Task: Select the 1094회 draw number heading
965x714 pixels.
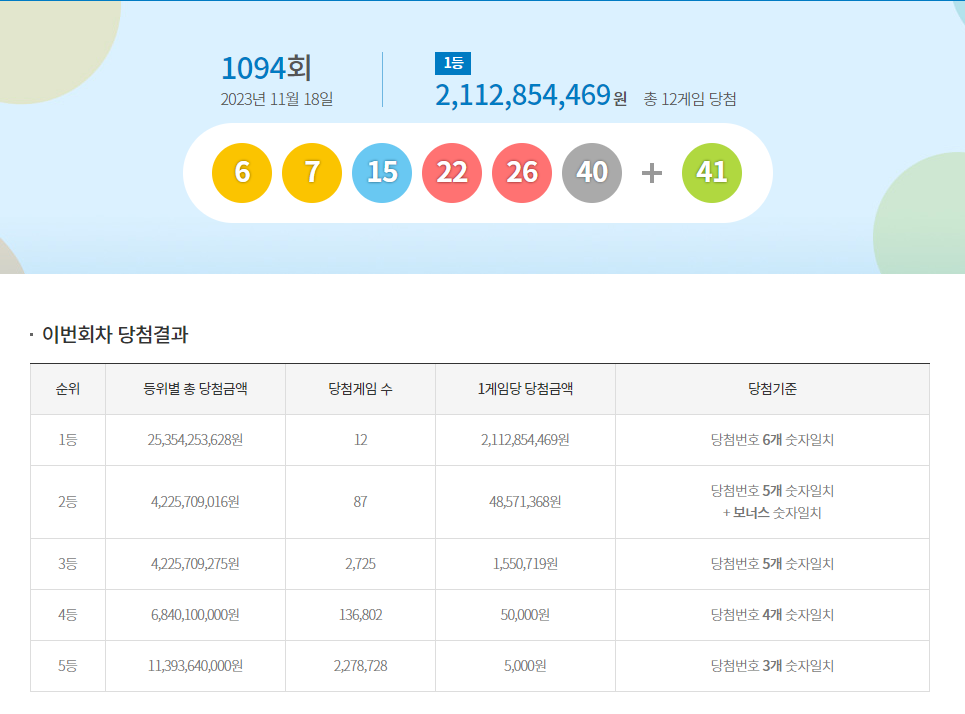Action: point(266,68)
